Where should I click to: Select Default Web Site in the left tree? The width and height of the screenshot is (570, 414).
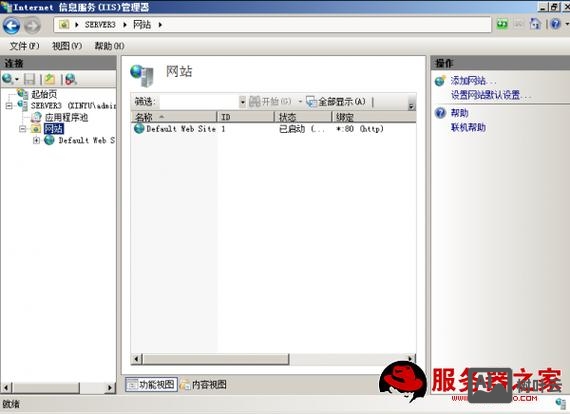pos(87,140)
